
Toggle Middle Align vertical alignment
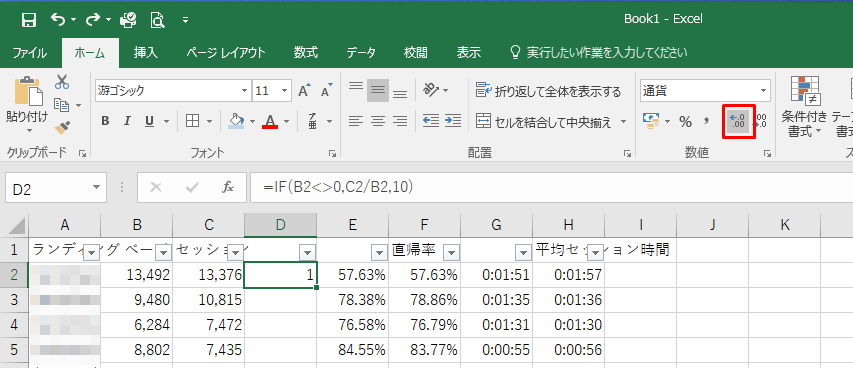coord(378,90)
